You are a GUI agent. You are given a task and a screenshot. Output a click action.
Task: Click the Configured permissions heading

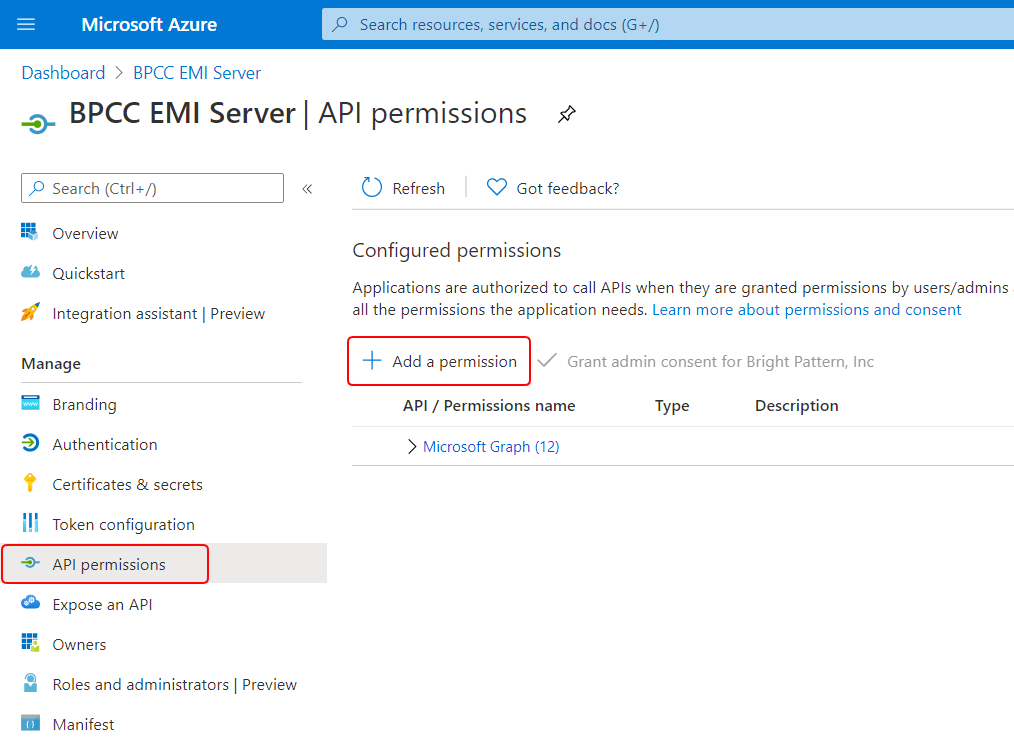click(x=457, y=250)
